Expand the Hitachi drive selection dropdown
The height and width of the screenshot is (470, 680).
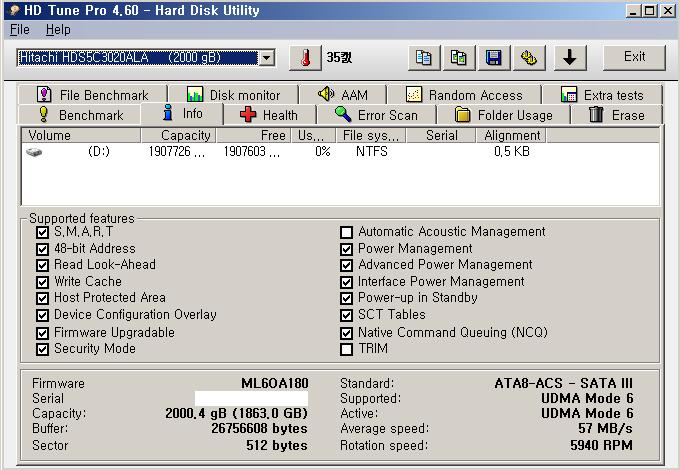(267, 57)
